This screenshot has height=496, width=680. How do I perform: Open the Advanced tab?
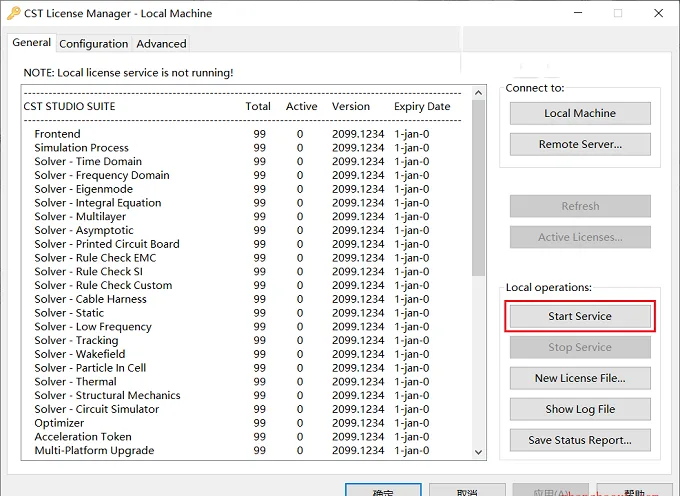click(161, 44)
